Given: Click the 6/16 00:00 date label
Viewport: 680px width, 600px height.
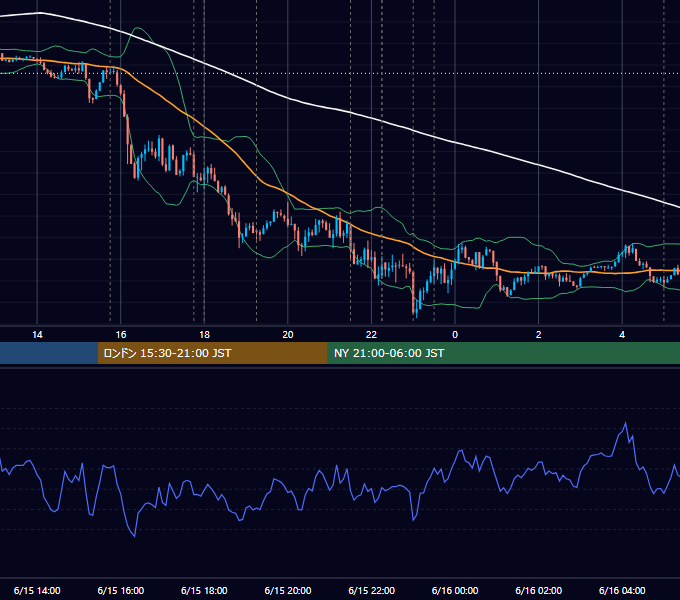Looking at the screenshot, I should coord(455,590).
